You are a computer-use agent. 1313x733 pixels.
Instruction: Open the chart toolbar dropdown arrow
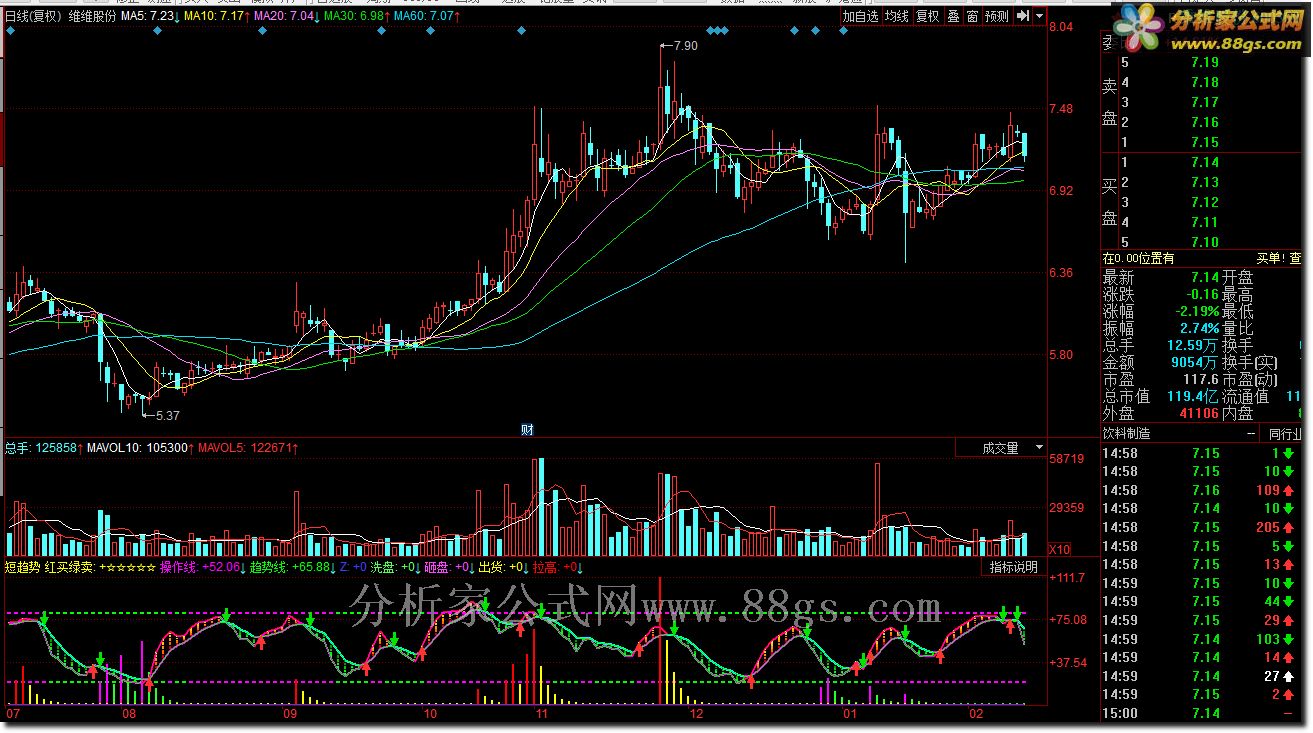[1039, 16]
